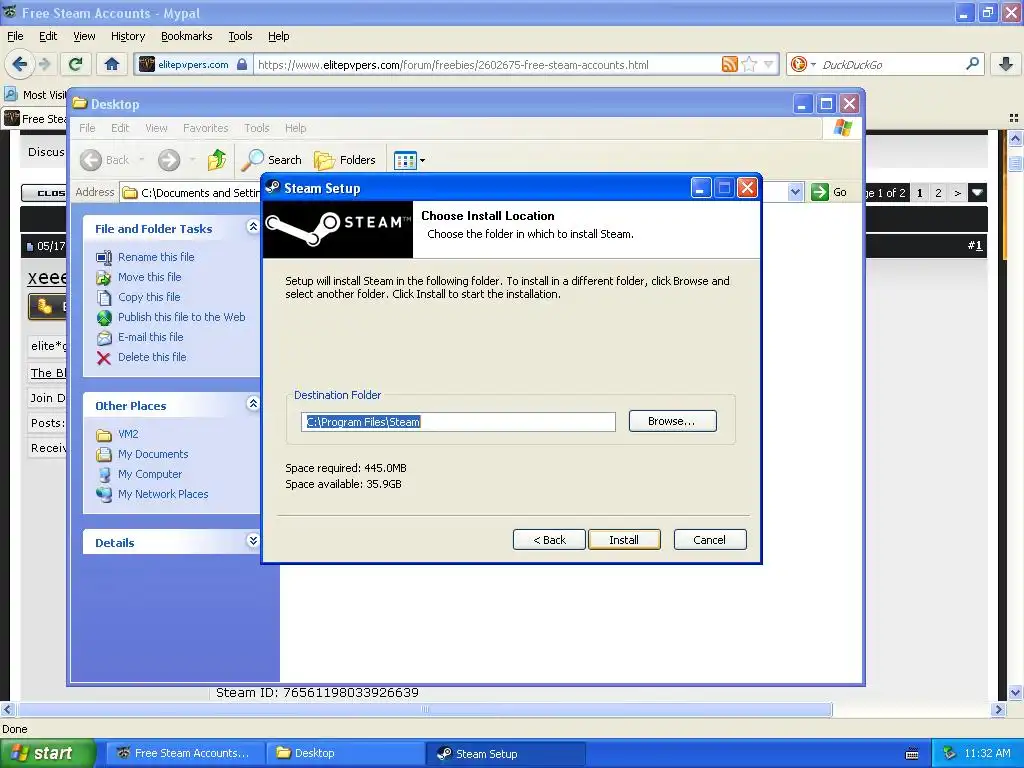The height and width of the screenshot is (768, 1024).
Task: Click the browser horizontal scrollbar
Action: point(424,709)
